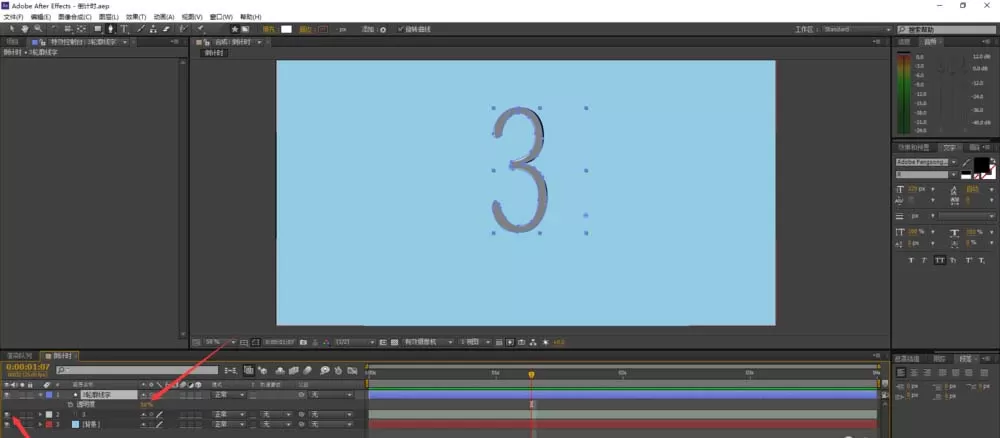Image resolution: width=1000 pixels, height=438 pixels.
Task: Open the Edit (E) menu
Action: (40, 17)
